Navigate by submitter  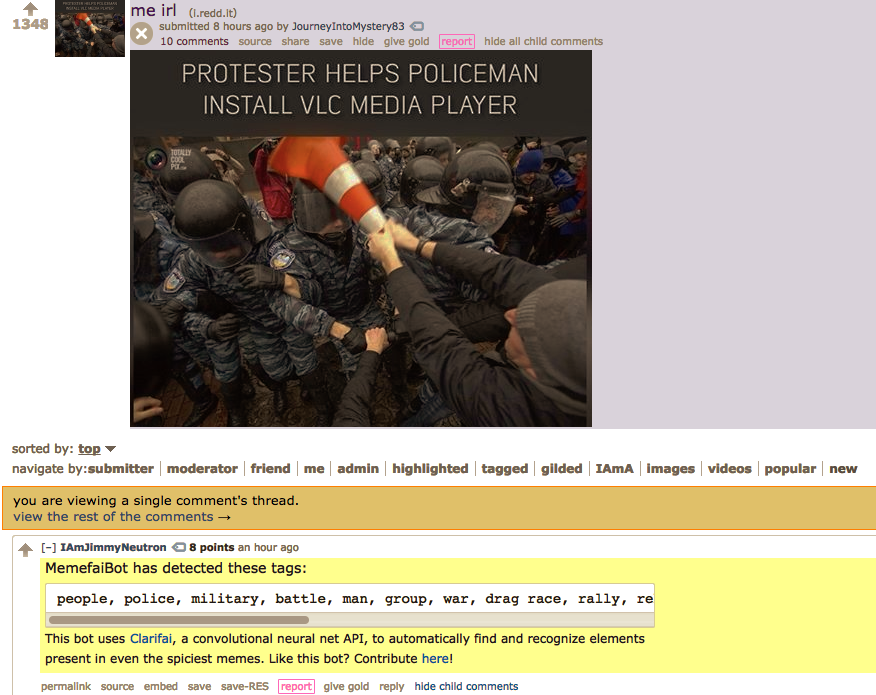point(121,469)
